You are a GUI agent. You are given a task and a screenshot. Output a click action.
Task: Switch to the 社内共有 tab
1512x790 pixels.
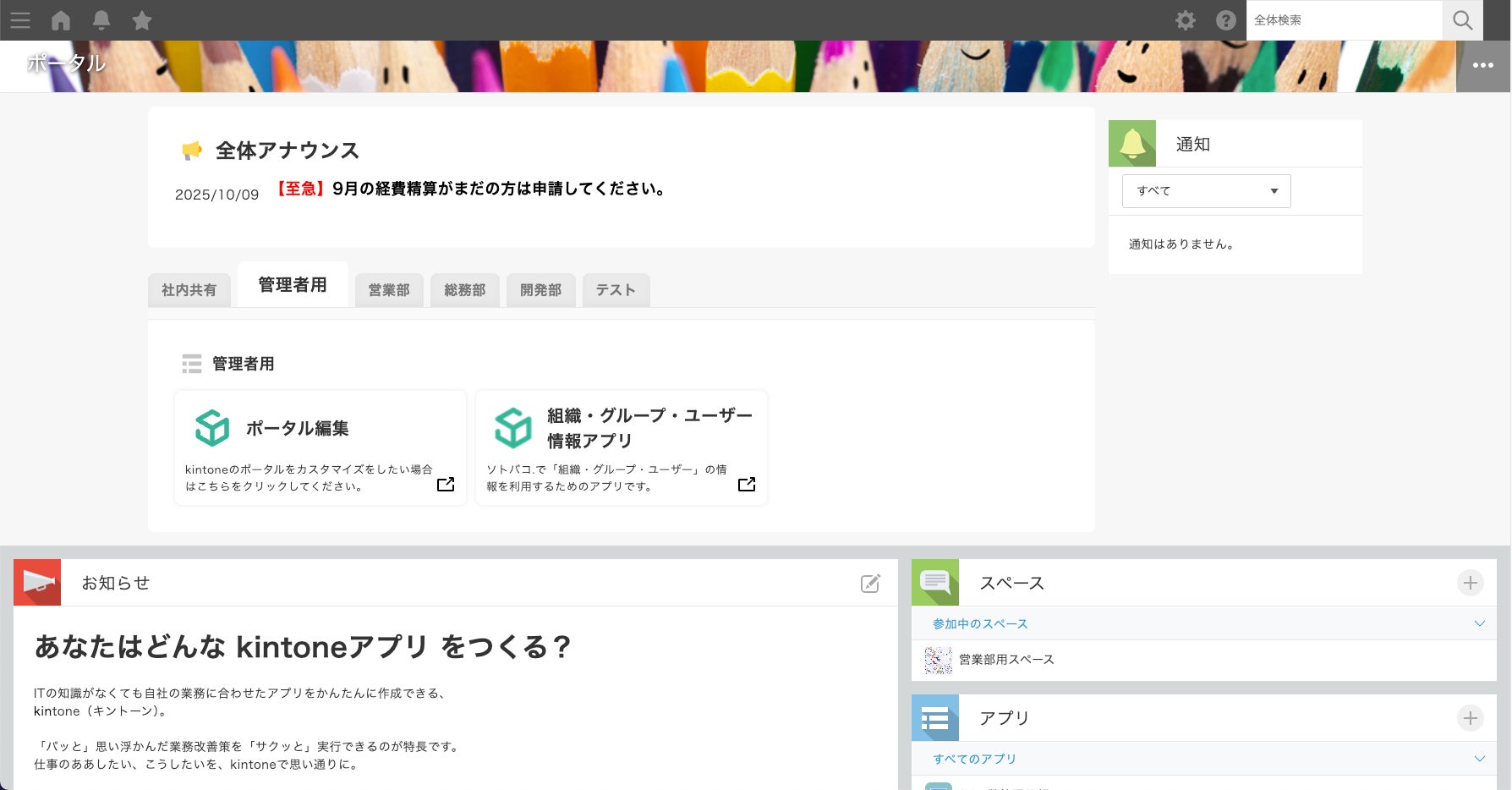click(189, 290)
